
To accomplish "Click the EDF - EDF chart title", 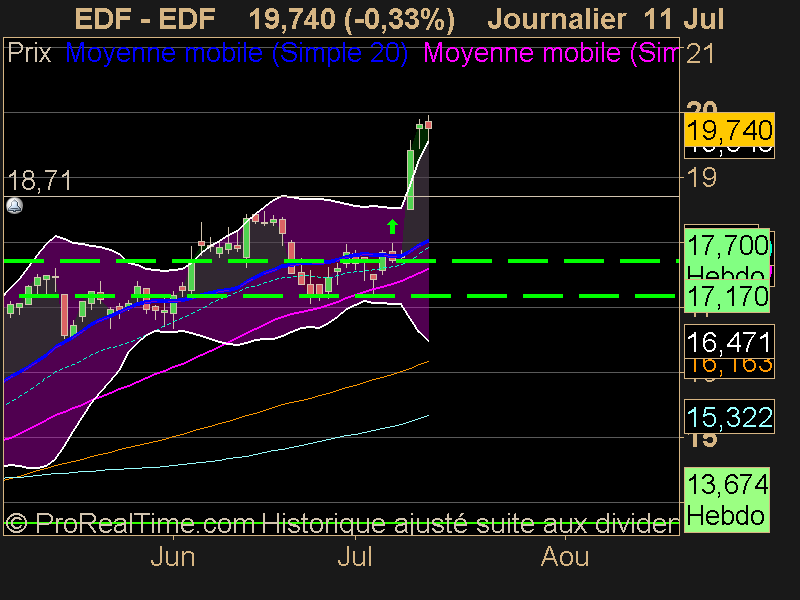I will pyautogui.click(x=145, y=19).
